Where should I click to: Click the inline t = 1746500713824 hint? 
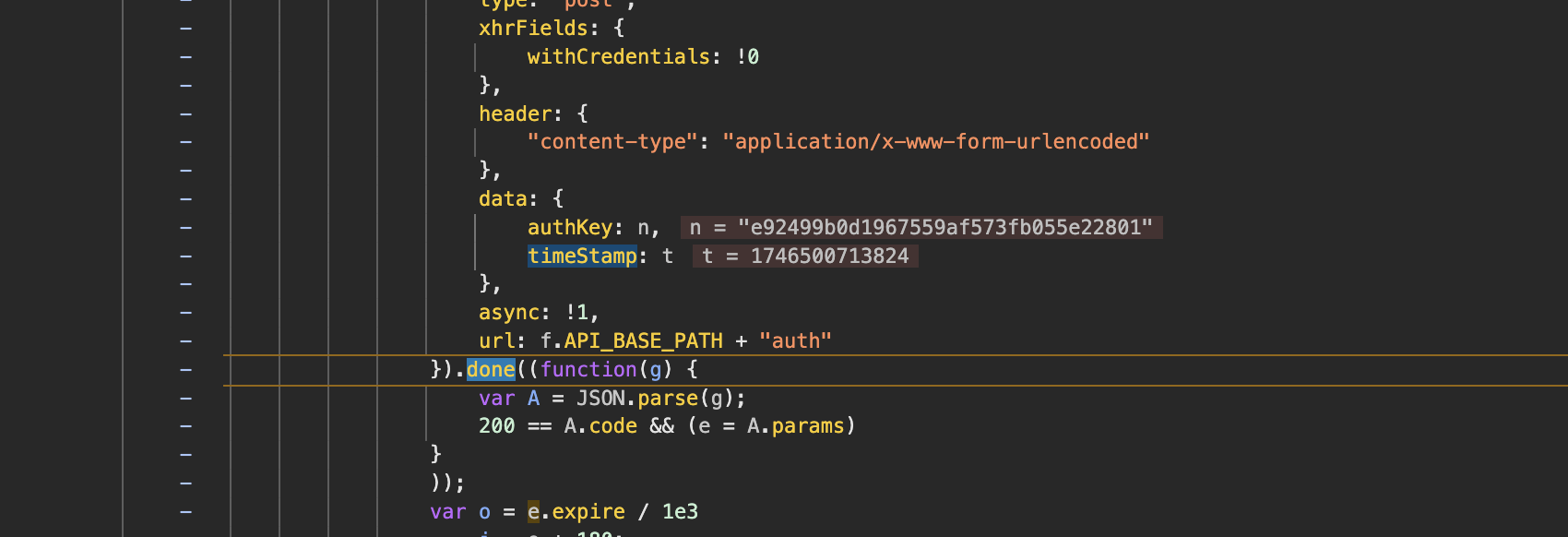[x=805, y=257]
